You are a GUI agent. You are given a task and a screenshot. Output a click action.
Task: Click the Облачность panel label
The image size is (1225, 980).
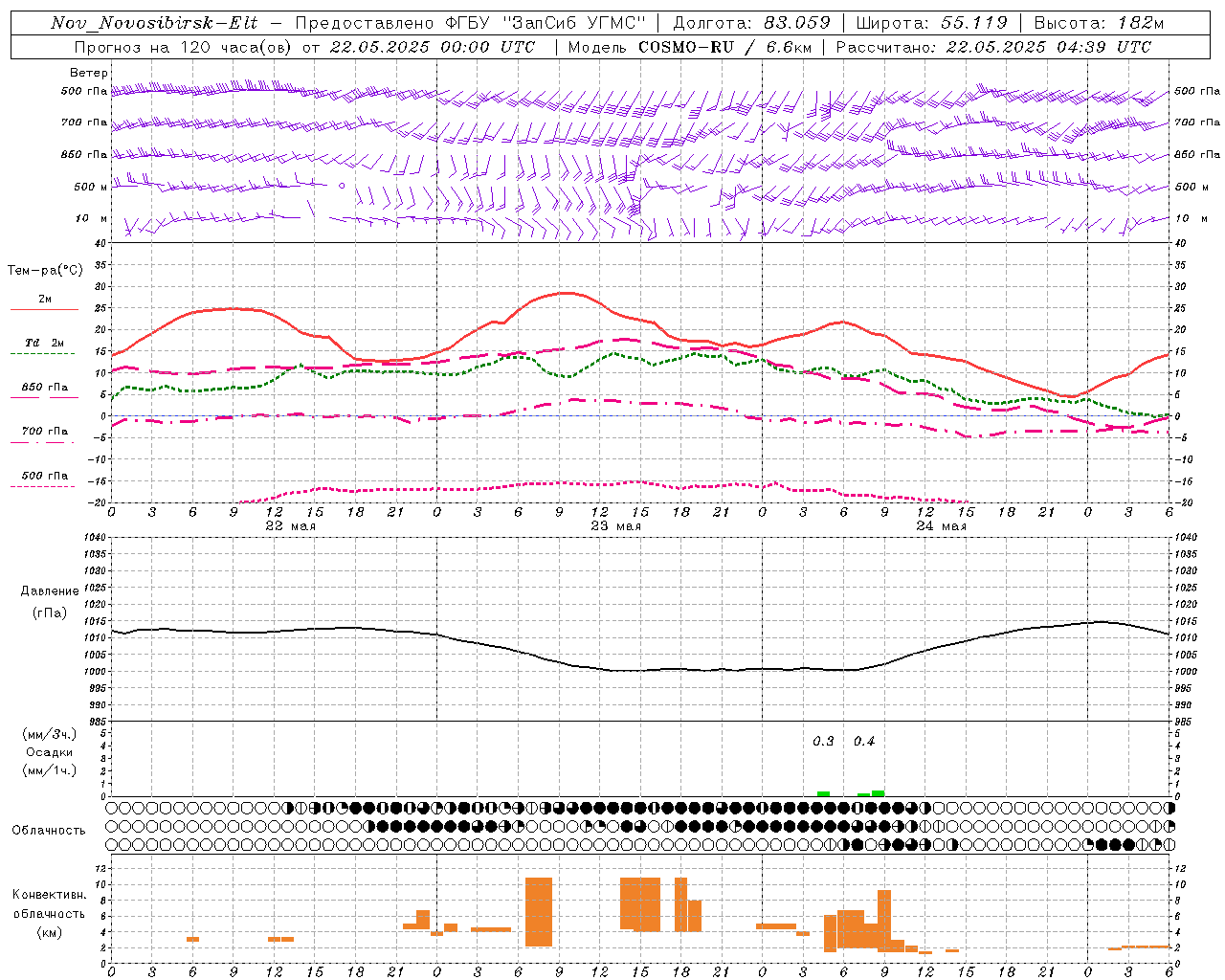pyautogui.click(x=49, y=830)
